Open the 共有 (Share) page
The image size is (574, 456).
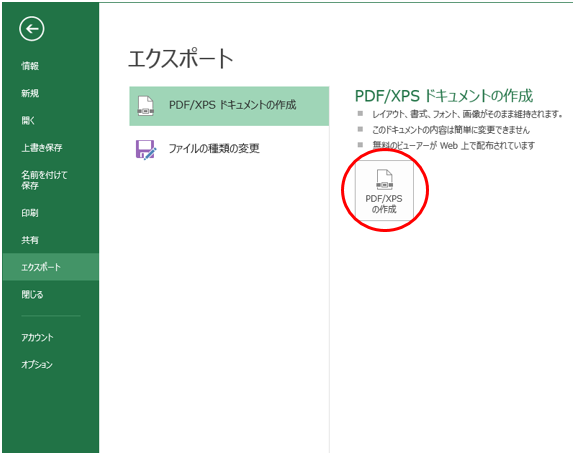click(x=30, y=240)
